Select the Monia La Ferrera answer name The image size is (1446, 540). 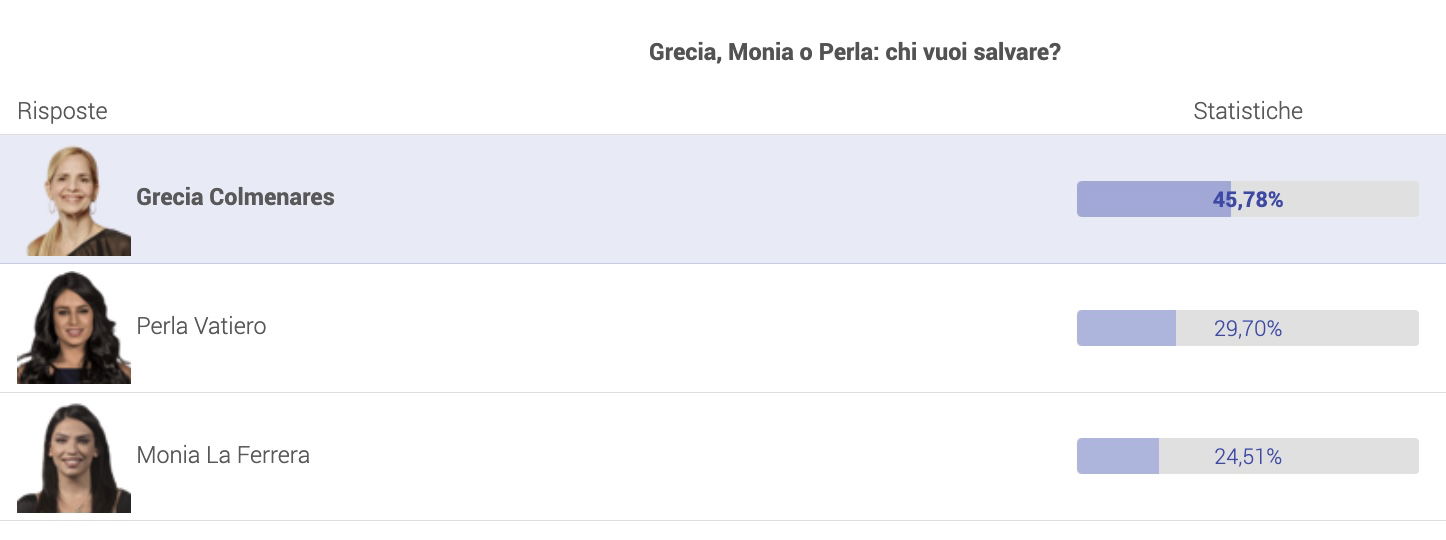point(223,455)
